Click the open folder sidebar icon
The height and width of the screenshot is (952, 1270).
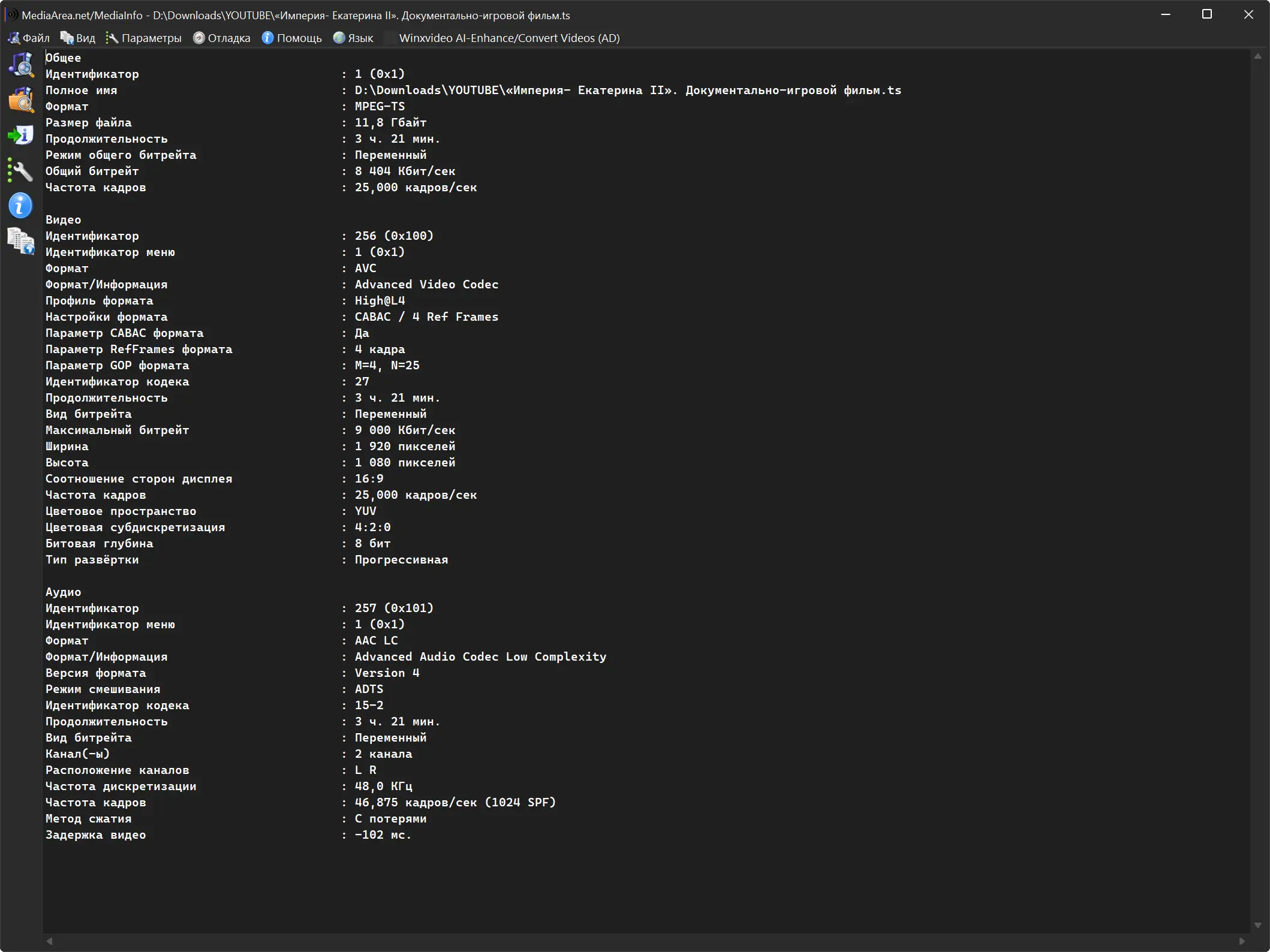21,100
